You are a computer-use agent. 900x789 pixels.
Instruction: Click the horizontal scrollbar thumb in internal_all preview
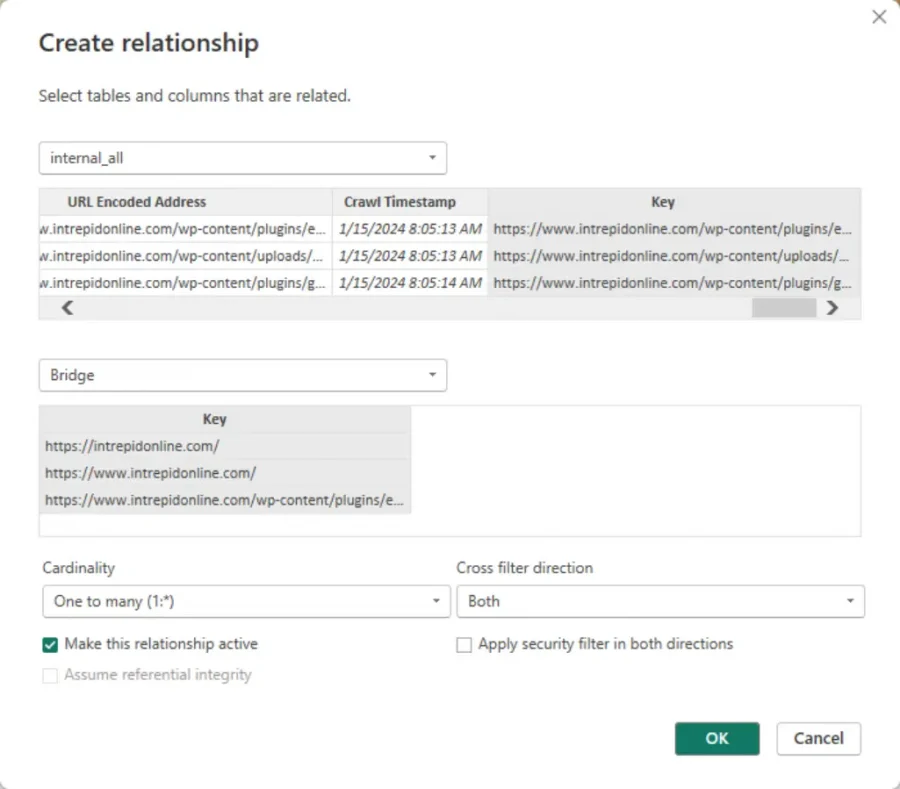pyautogui.click(x=783, y=308)
